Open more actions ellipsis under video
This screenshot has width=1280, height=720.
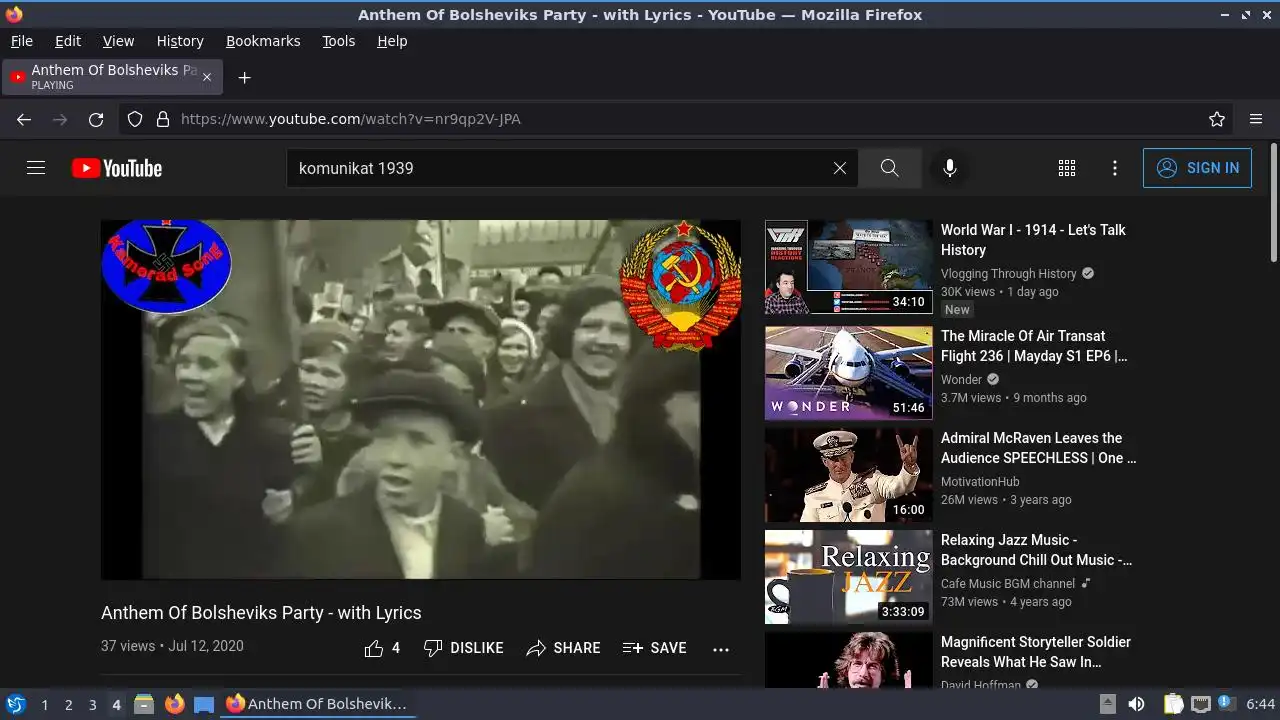(x=721, y=648)
